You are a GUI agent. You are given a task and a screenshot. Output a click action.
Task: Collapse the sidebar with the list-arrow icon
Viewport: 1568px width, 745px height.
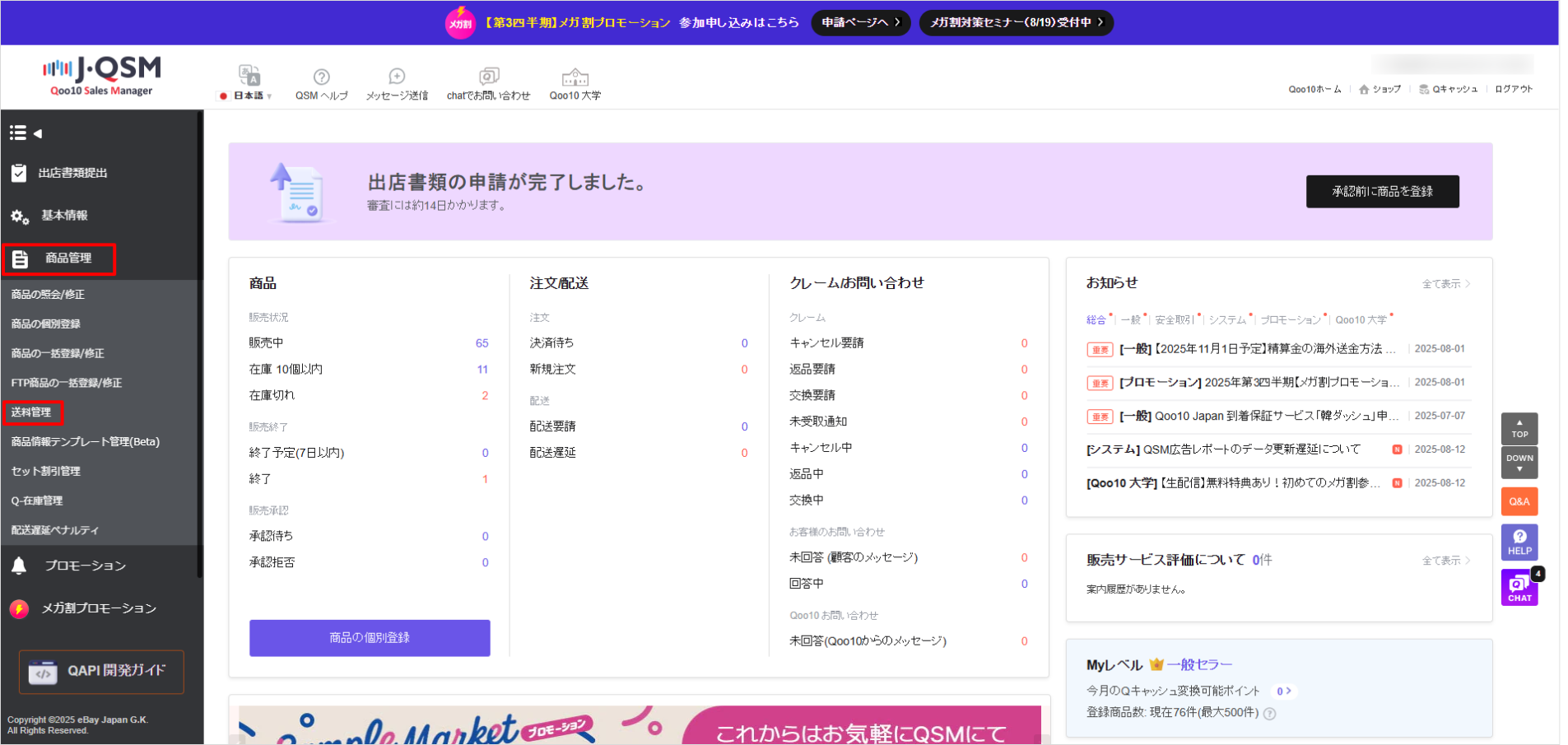click(26, 133)
